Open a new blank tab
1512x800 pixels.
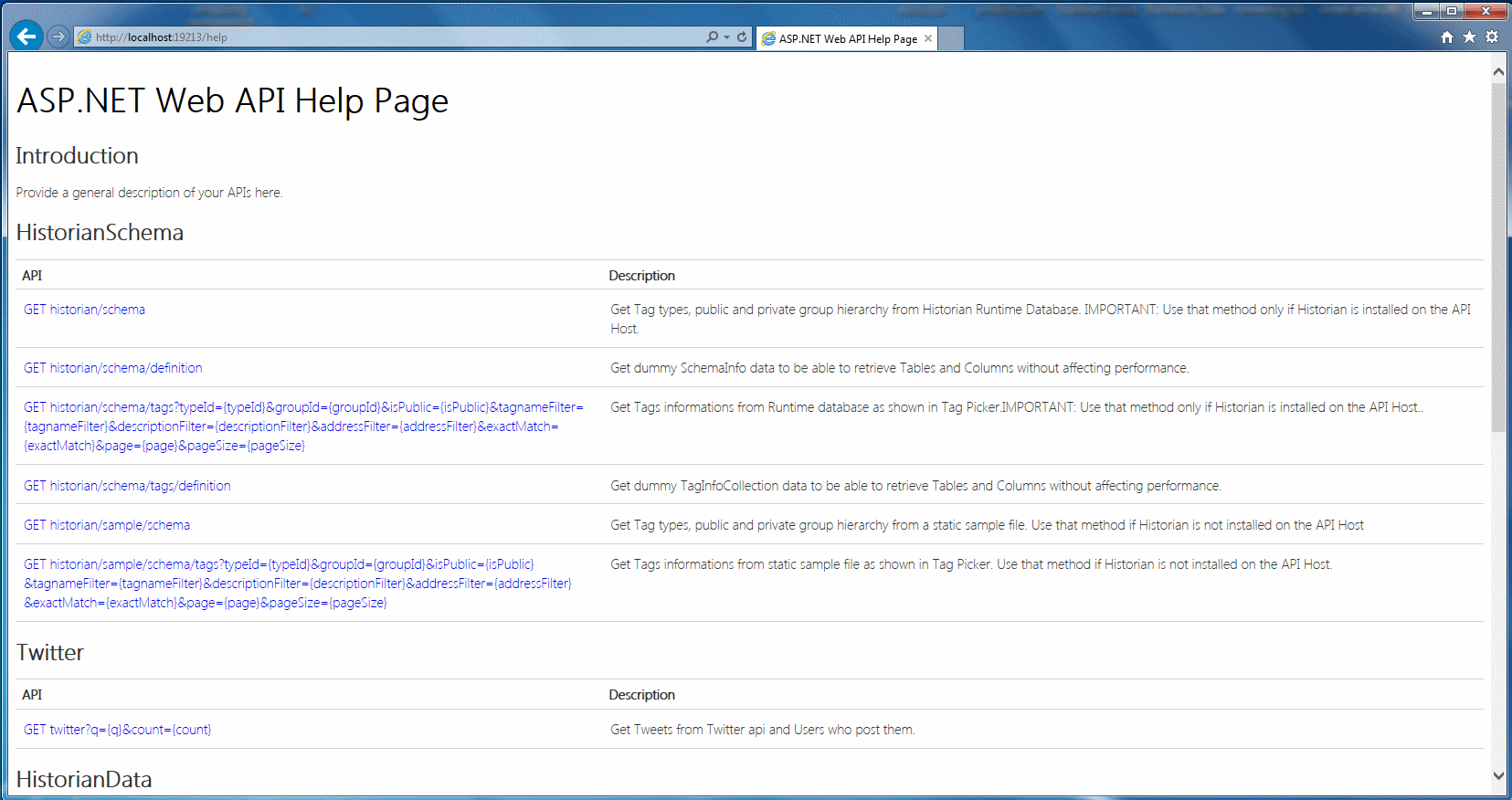(950, 38)
